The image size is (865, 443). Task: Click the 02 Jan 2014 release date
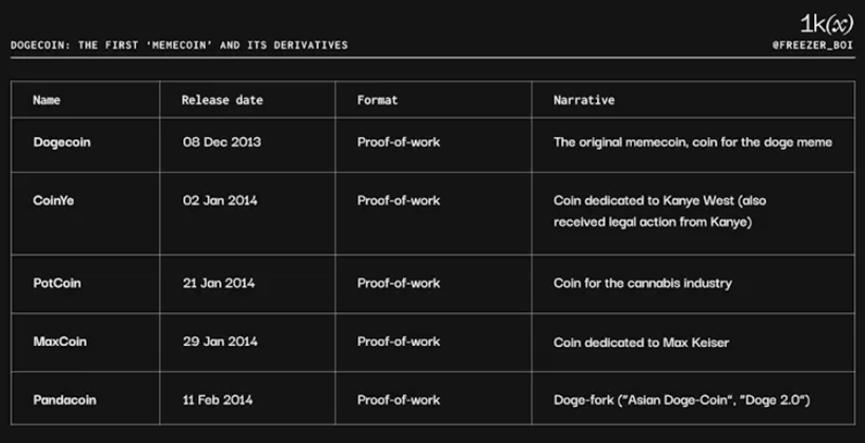point(219,200)
